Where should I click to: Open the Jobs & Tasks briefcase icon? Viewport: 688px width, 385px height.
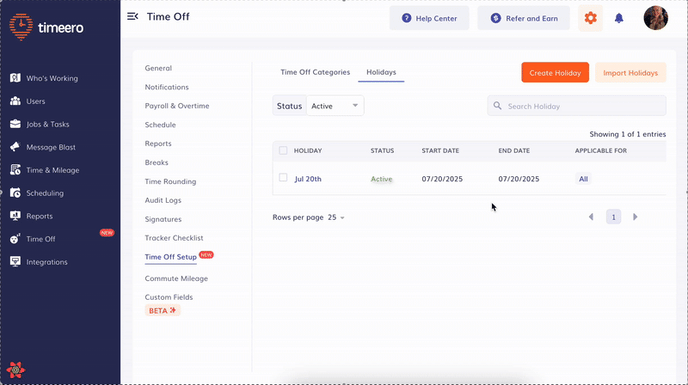[15, 124]
